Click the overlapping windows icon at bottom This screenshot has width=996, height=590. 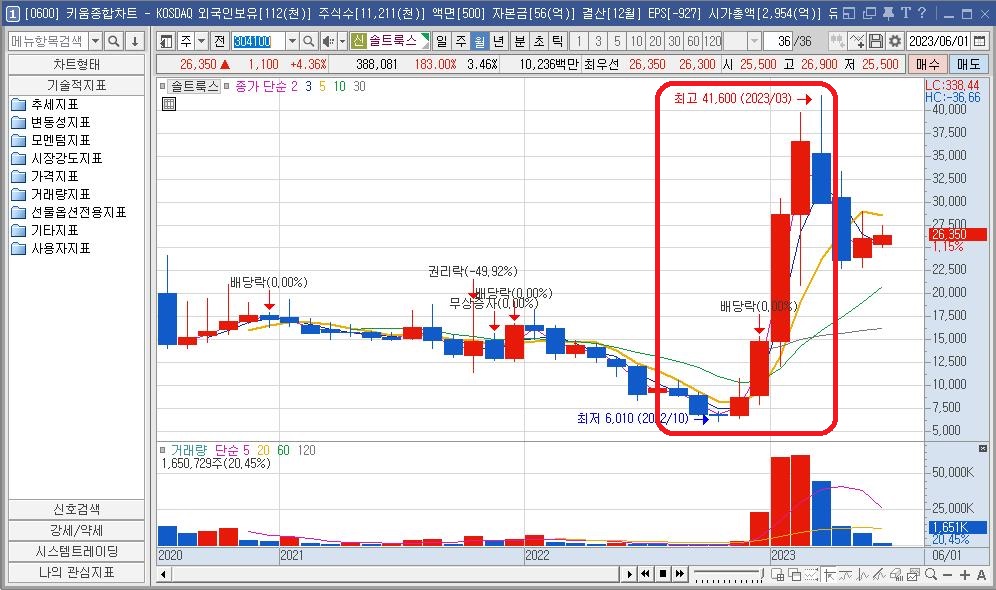[x=794, y=575]
